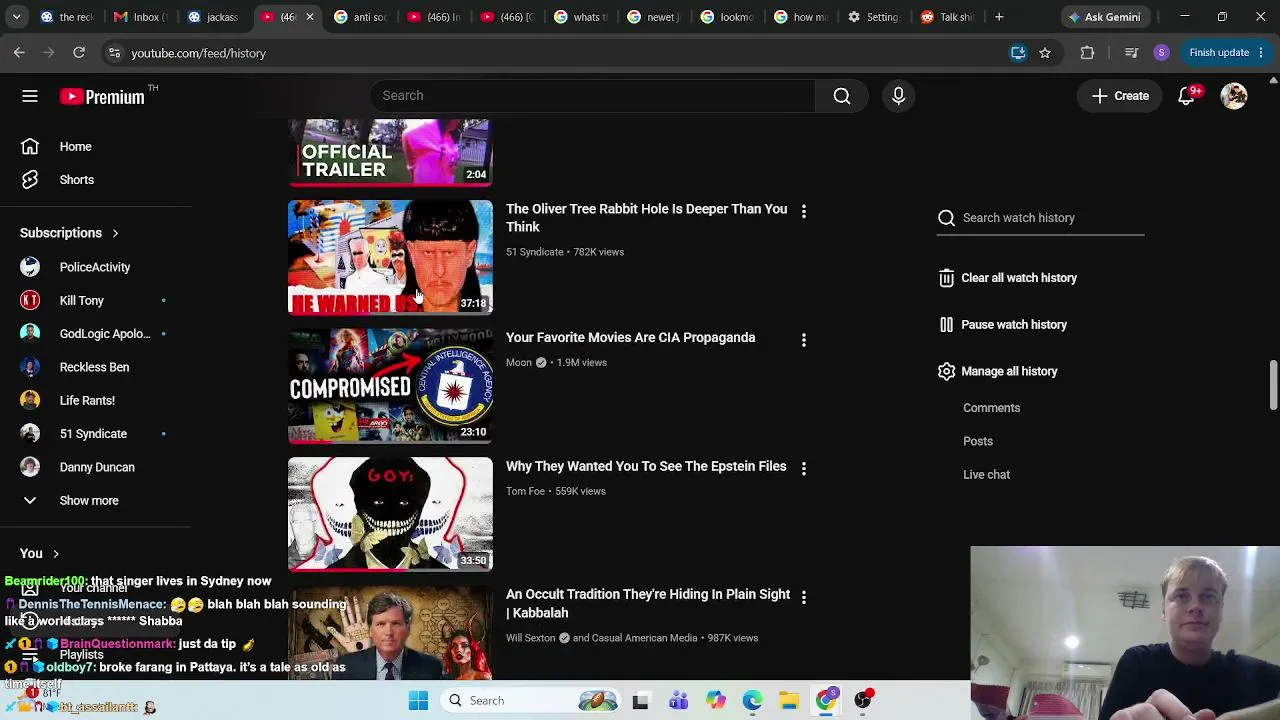Open Copilot from the taskbar
Viewport: 1280px width, 720px height.
click(715, 701)
